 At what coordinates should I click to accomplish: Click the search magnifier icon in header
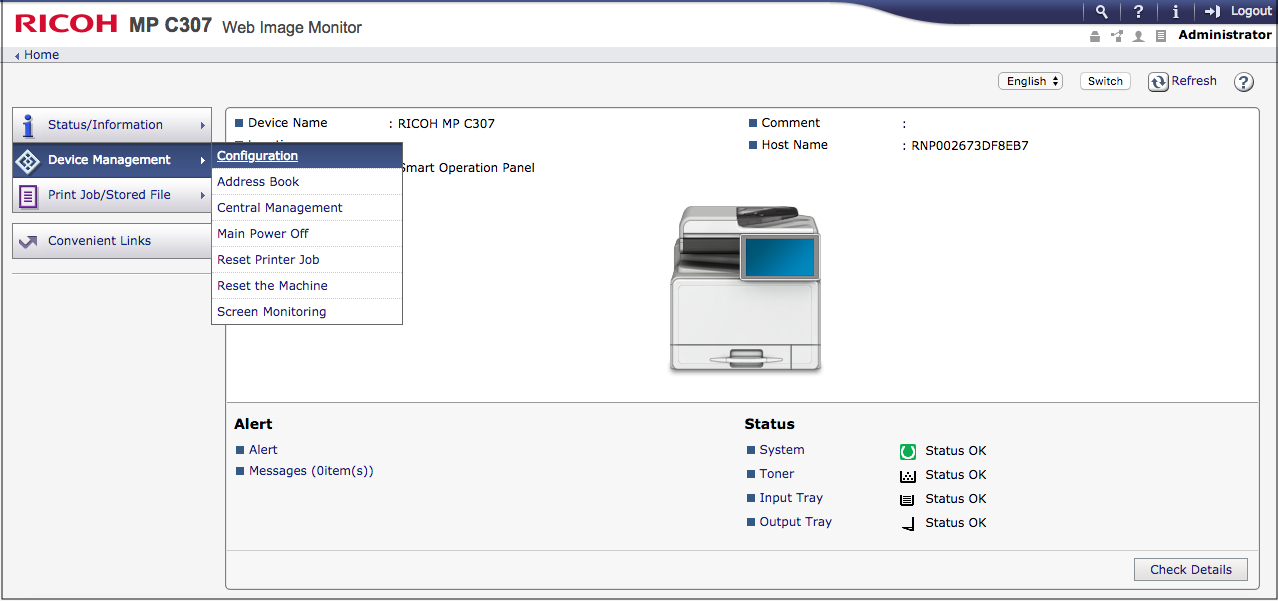(1101, 11)
